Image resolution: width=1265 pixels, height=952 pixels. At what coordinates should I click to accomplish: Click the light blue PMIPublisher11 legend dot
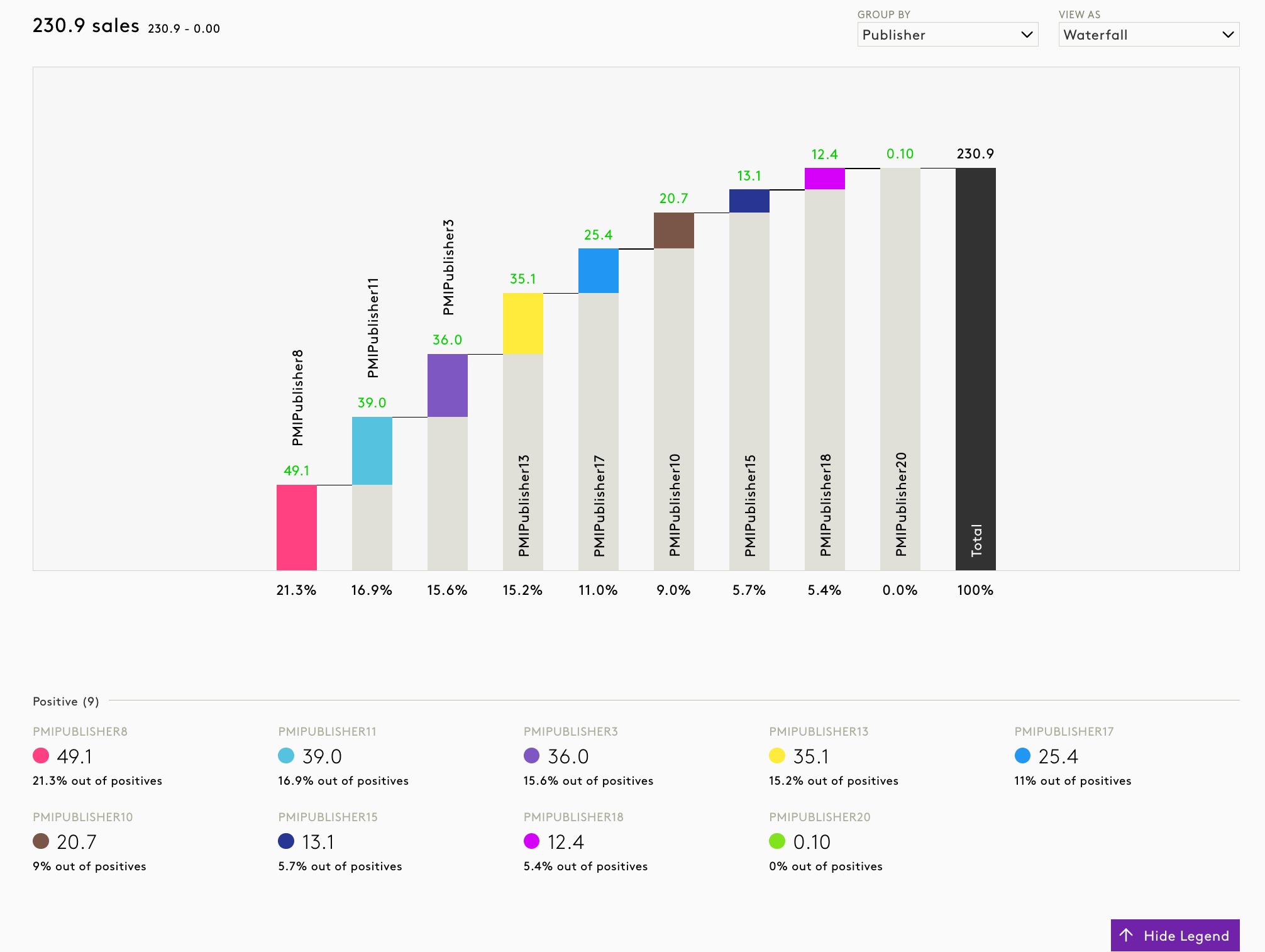coord(286,756)
